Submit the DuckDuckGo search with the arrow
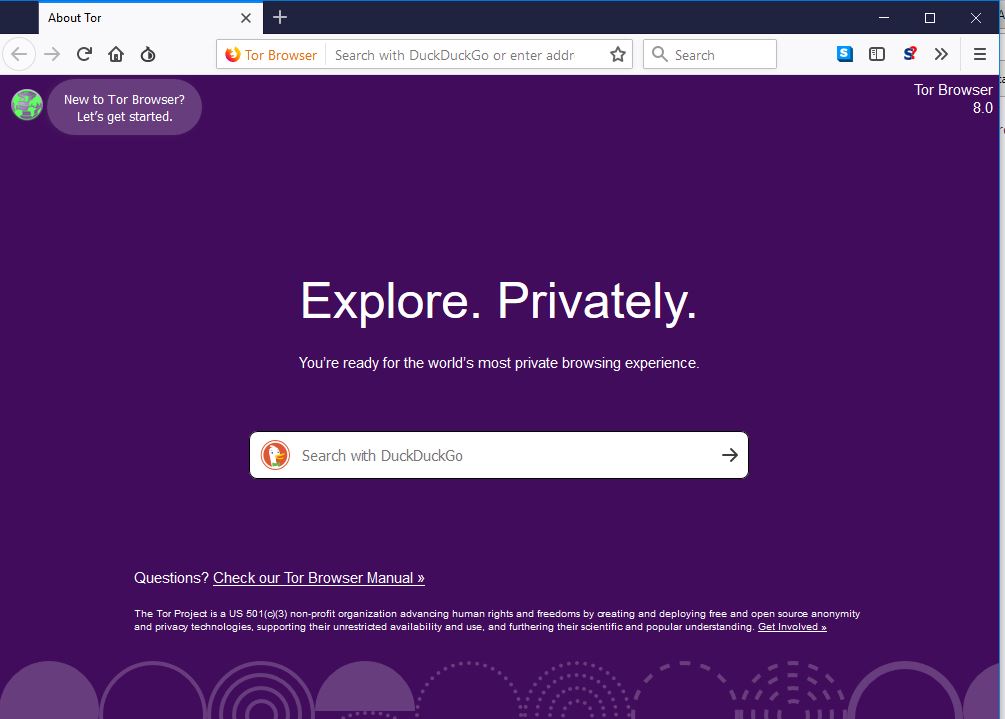Image resolution: width=1005 pixels, height=719 pixels. [x=729, y=455]
